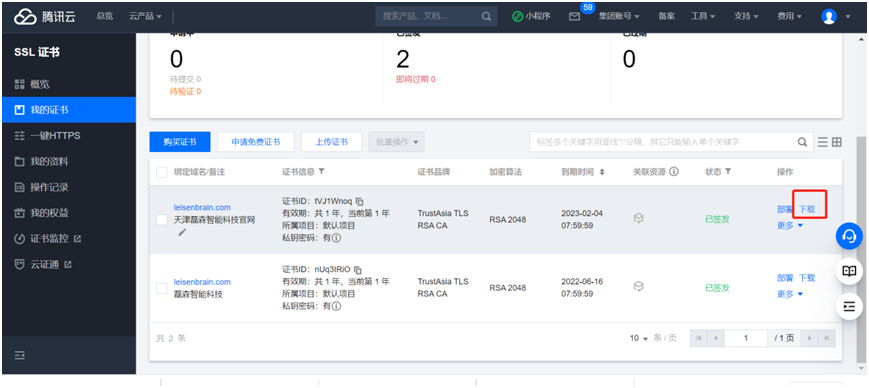869x388 pixels.
Task: Click 总览 in the top navigation
Action: (104, 17)
